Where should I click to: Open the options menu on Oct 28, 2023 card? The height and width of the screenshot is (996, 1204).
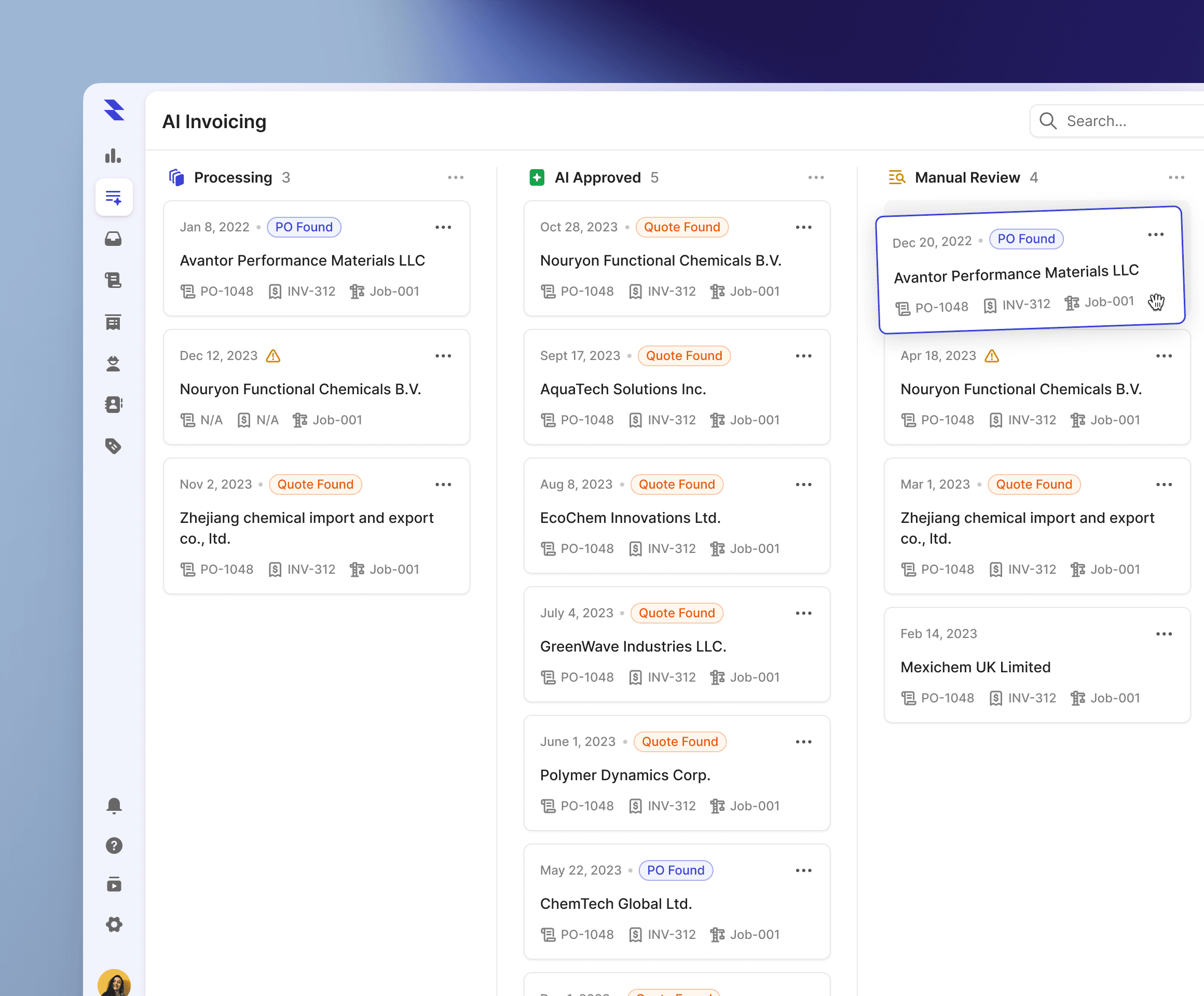pyautogui.click(x=804, y=228)
